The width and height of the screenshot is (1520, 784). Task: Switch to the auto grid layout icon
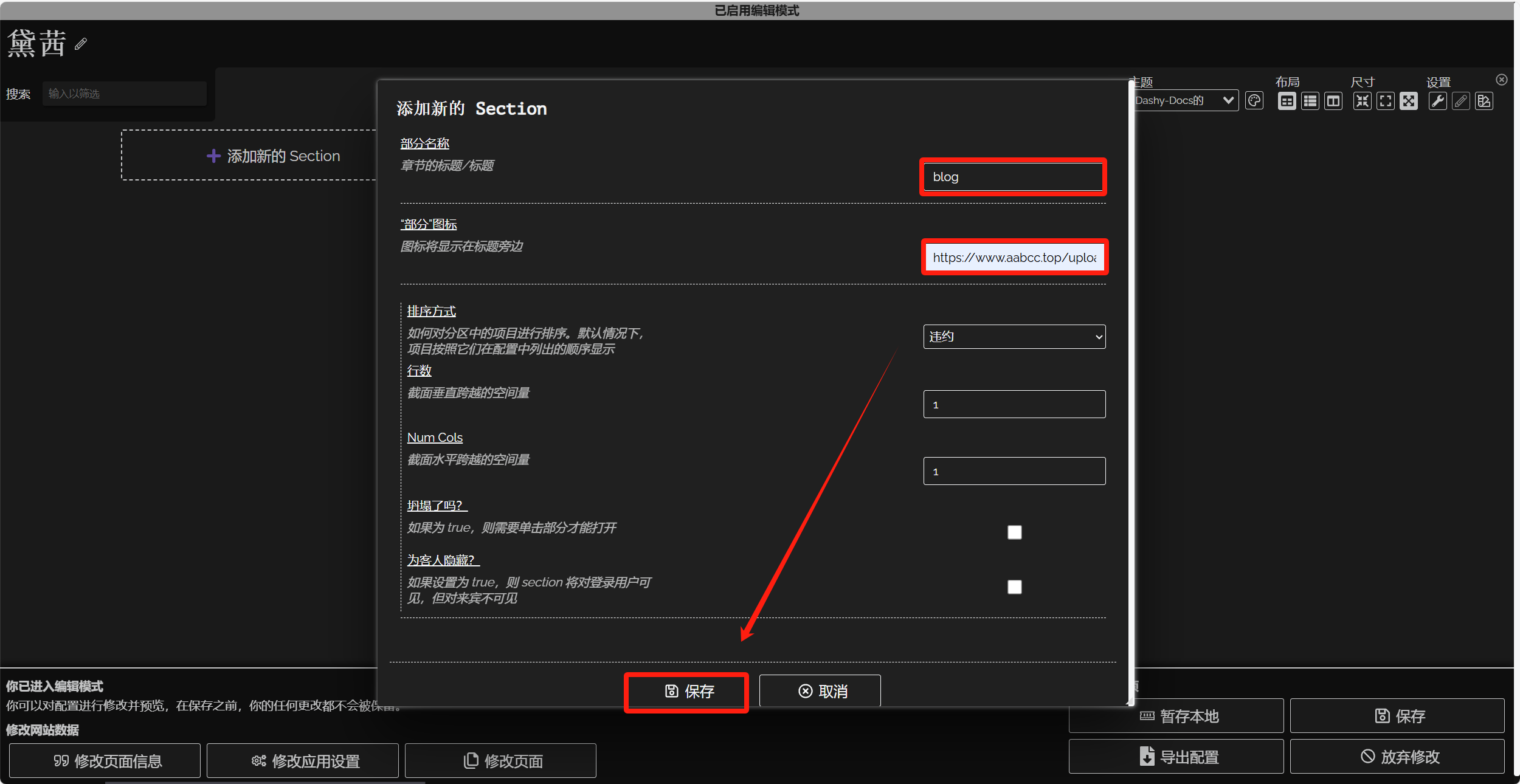click(1287, 101)
